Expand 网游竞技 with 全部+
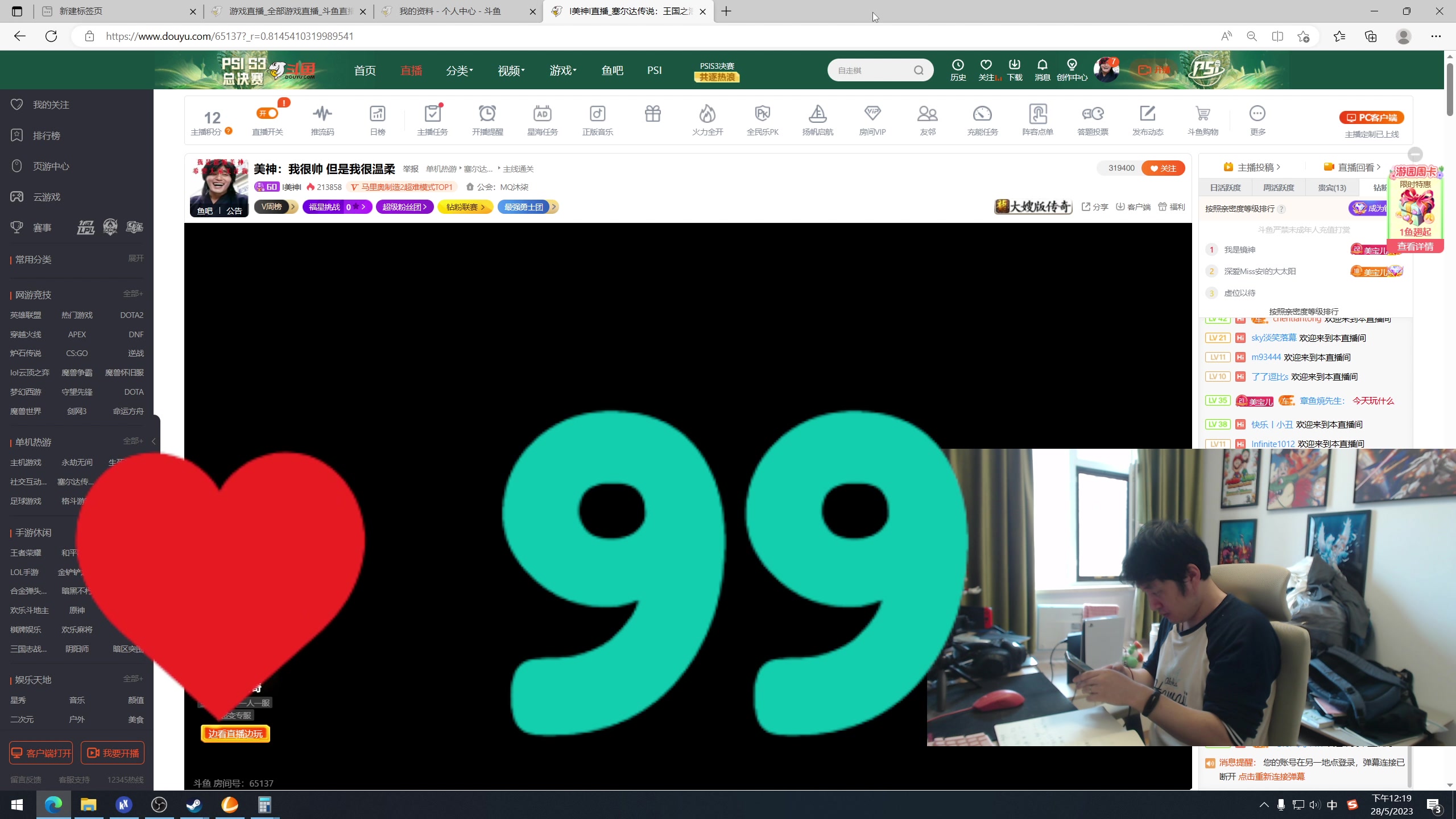The height and width of the screenshot is (819, 1456). tap(133, 293)
